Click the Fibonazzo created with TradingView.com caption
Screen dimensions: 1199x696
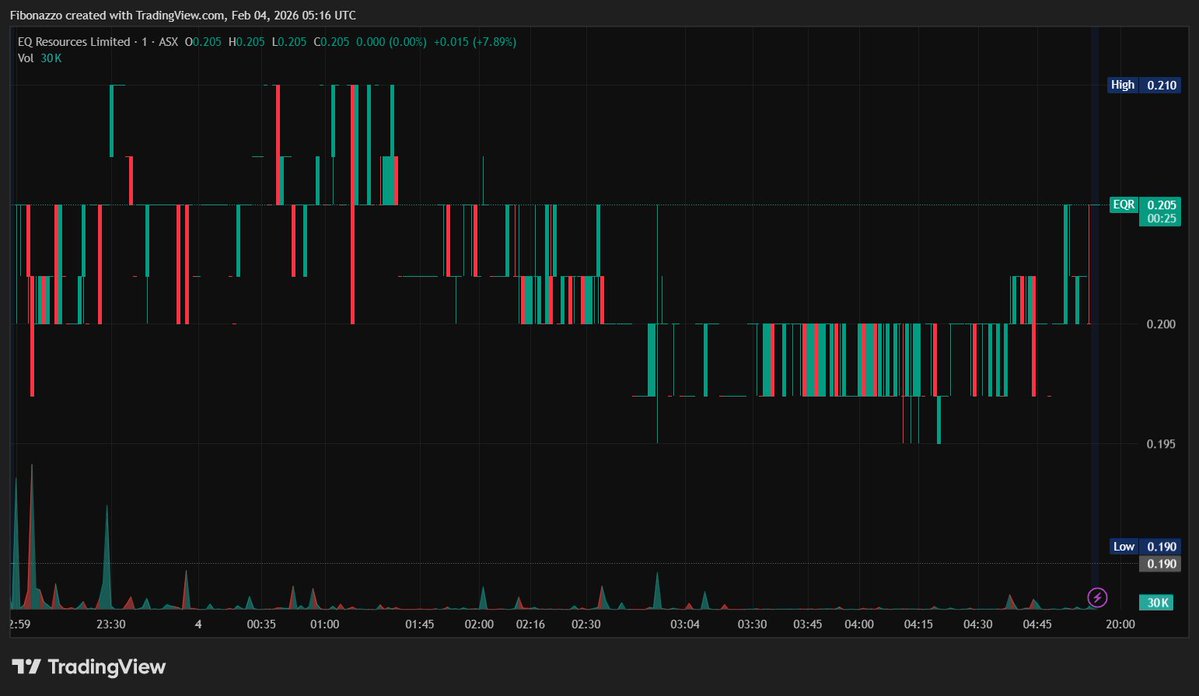183,15
